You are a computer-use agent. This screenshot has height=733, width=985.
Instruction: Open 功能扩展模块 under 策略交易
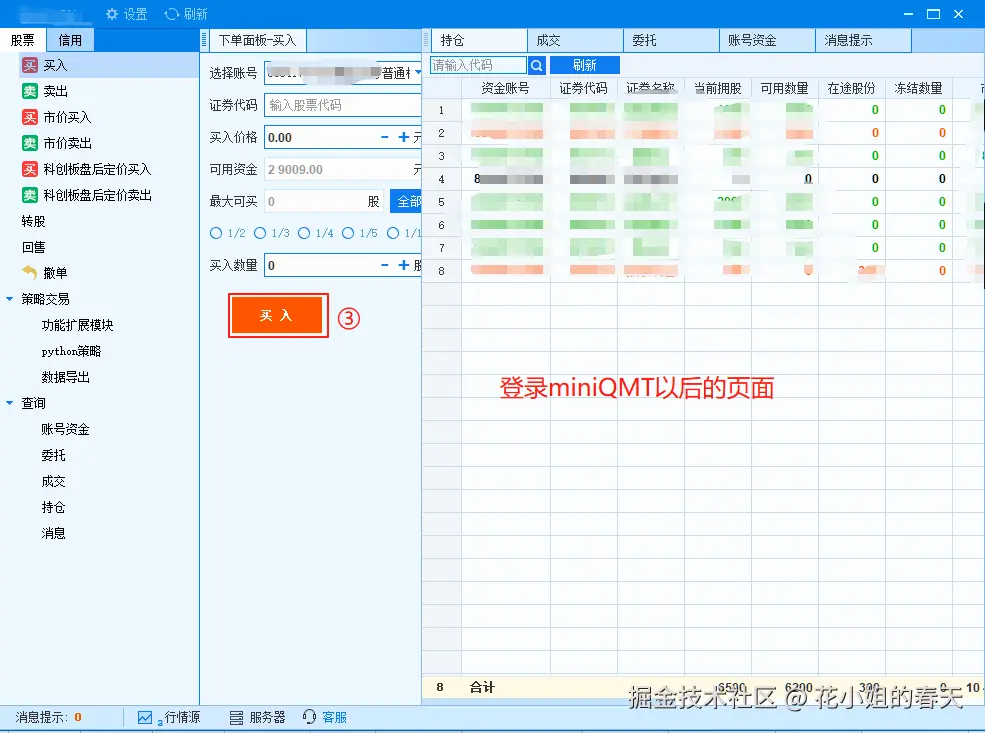point(77,325)
